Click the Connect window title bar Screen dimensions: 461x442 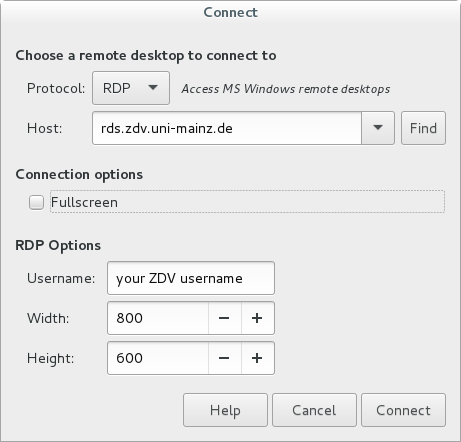[x=230, y=12]
